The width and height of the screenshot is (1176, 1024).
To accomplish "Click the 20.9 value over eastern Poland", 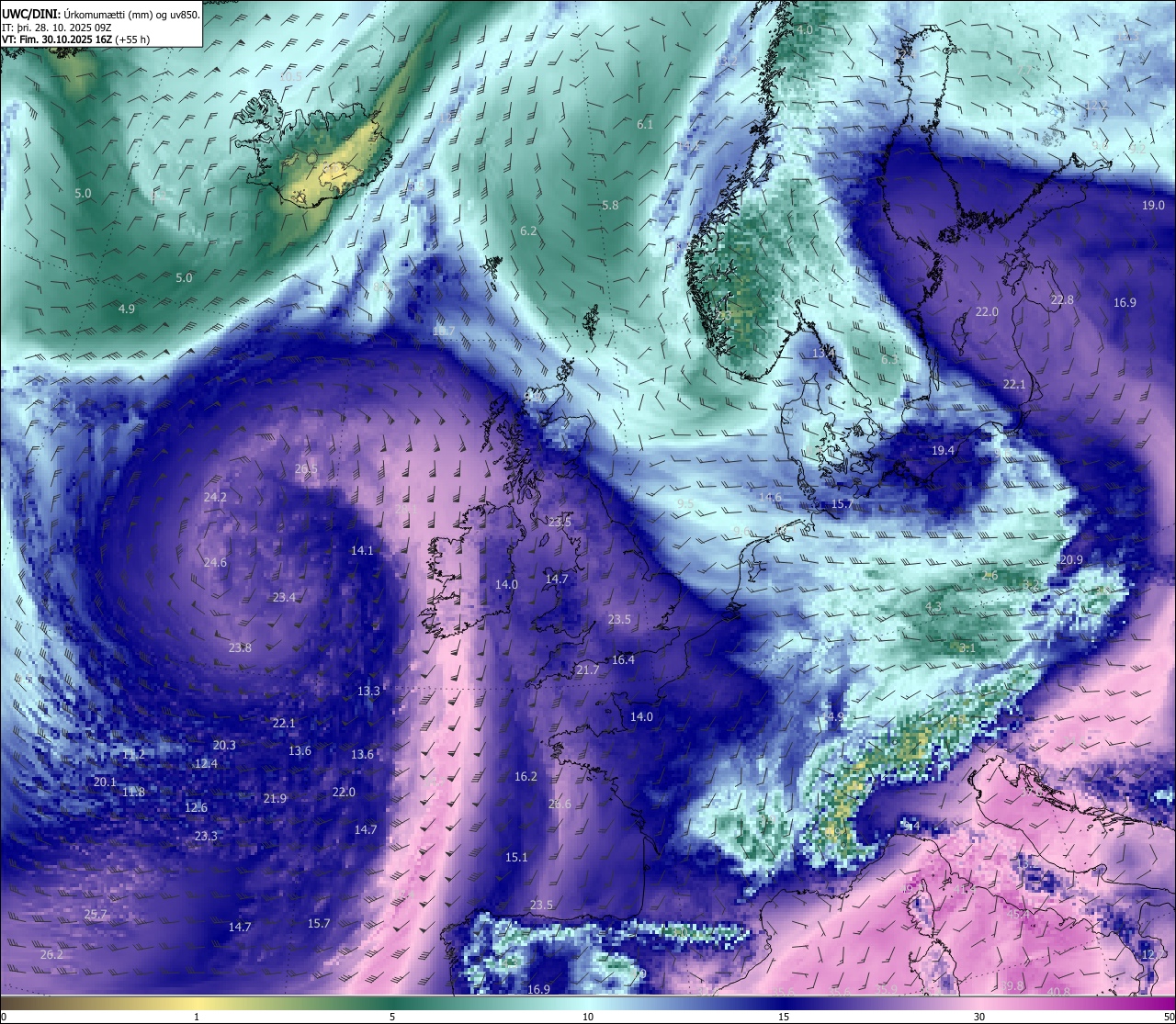I will 1071,560.
